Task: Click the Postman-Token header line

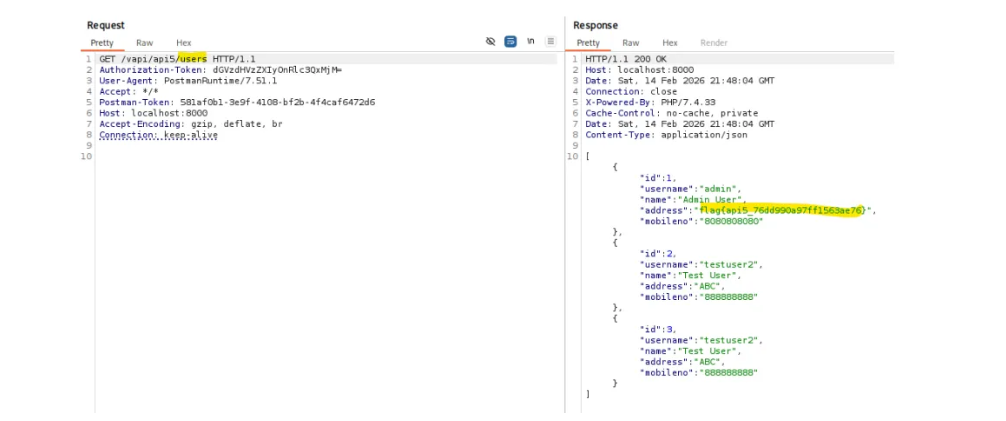Action: pyautogui.click(x=237, y=102)
